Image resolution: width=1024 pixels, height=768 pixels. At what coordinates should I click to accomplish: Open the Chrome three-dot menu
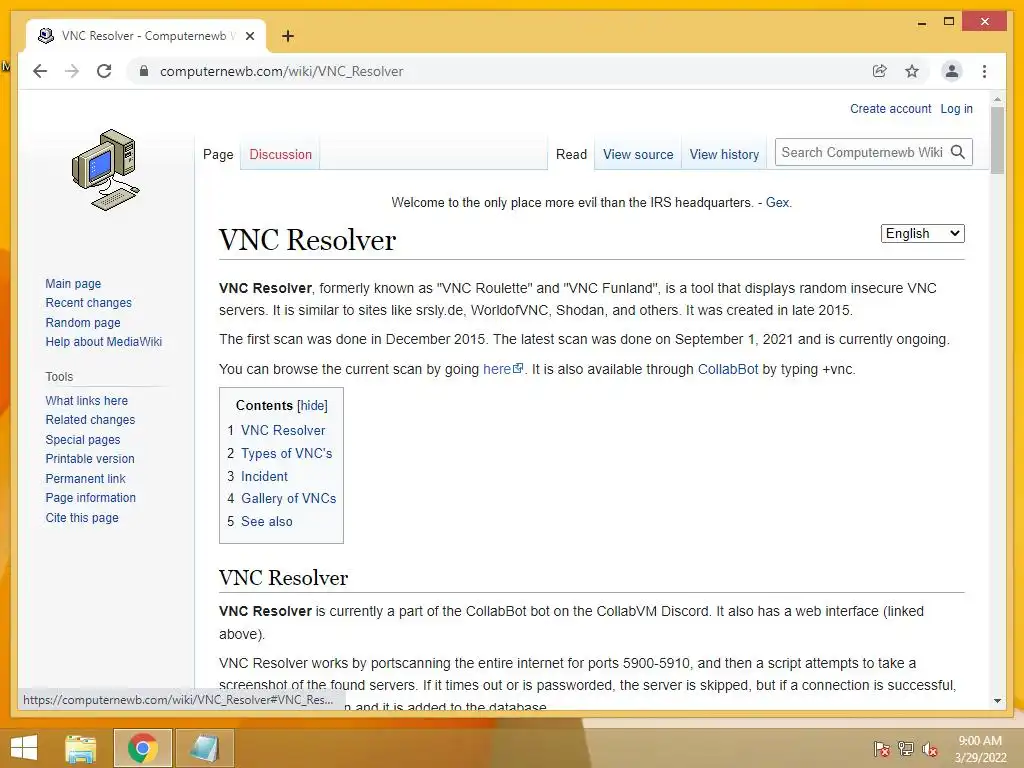[984, 71]
